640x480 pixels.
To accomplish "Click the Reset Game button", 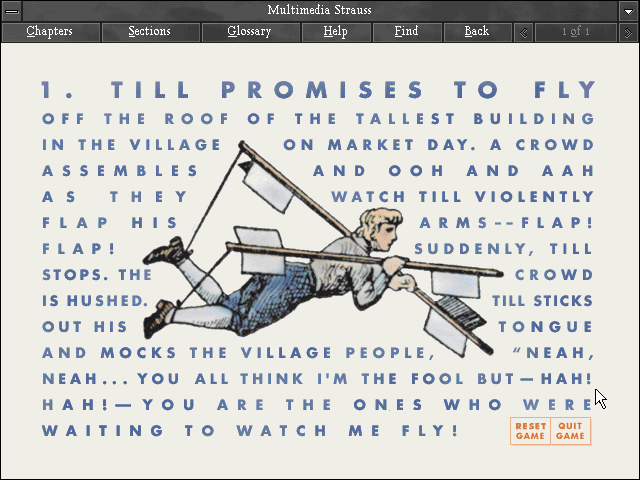I will point(530,431).
